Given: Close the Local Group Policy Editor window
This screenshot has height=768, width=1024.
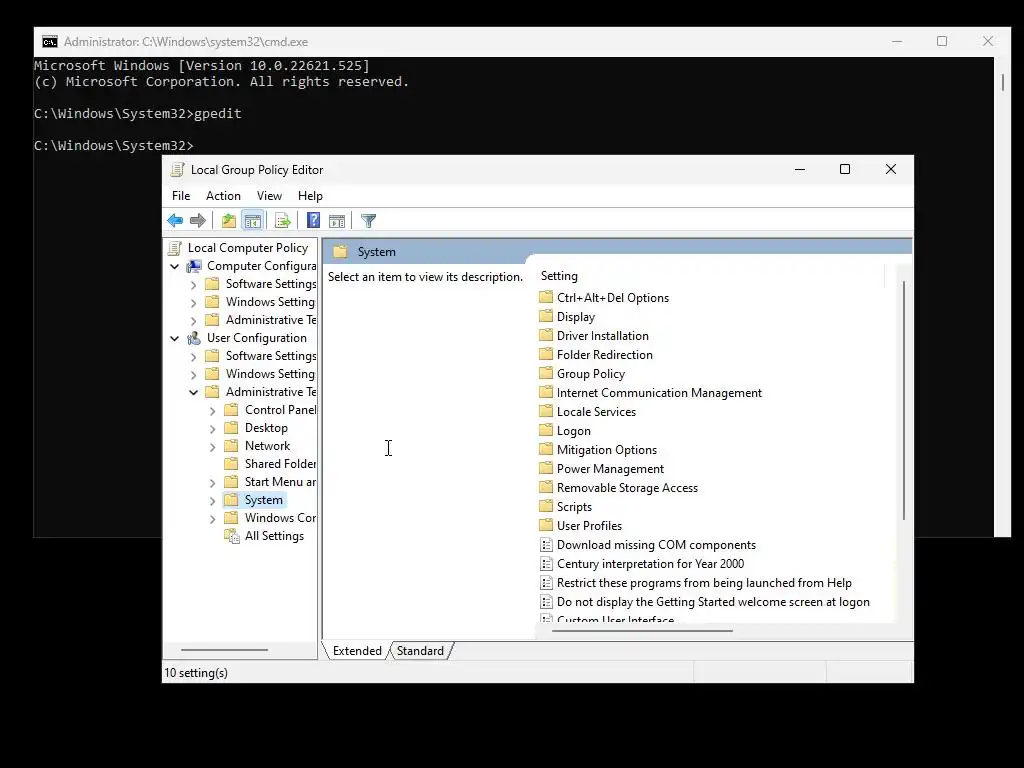Looking at the screenshot, I should pos(890,169).
